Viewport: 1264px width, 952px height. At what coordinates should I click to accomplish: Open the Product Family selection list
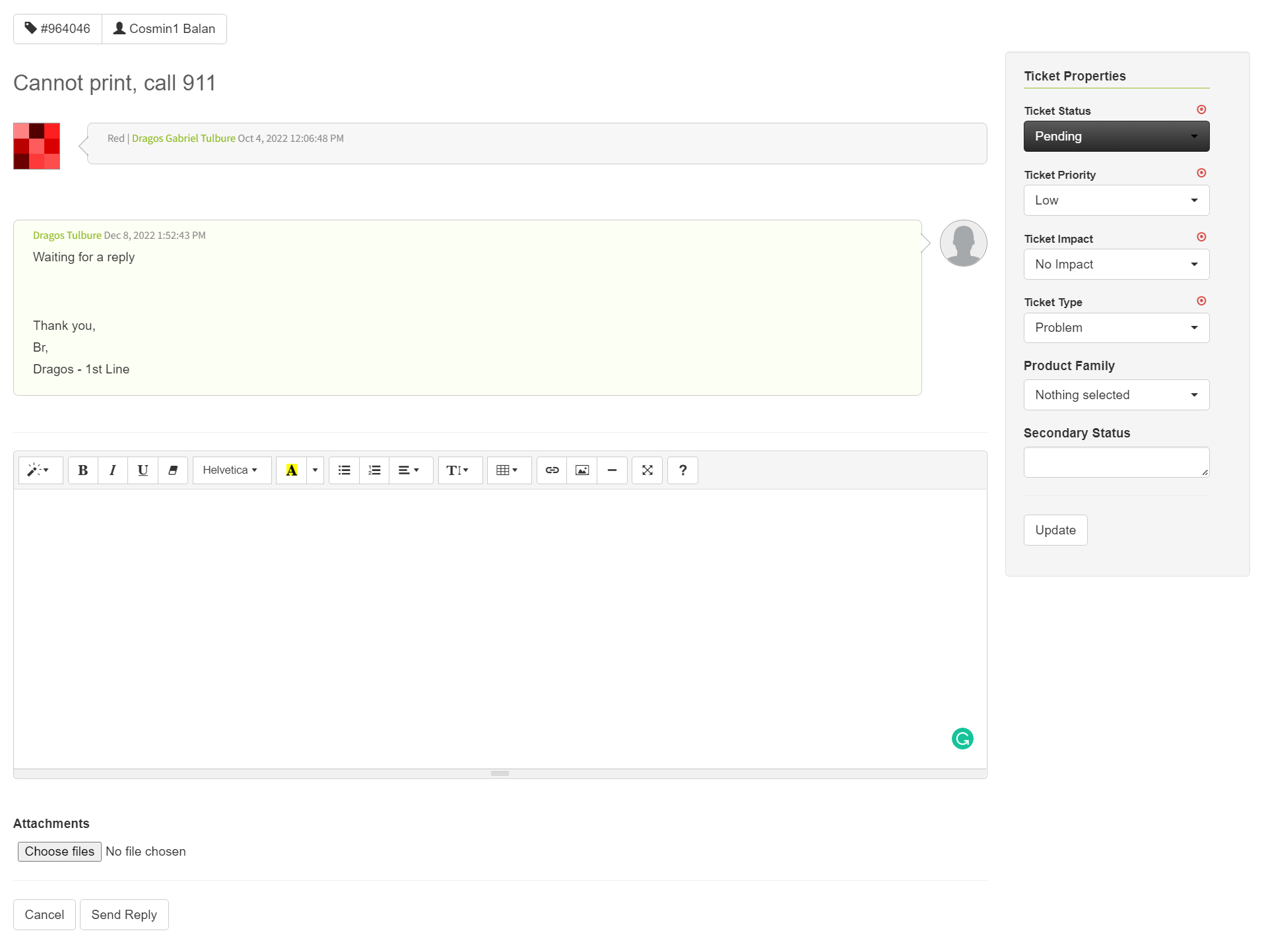pyautogui.click(x=1115, y=395)
